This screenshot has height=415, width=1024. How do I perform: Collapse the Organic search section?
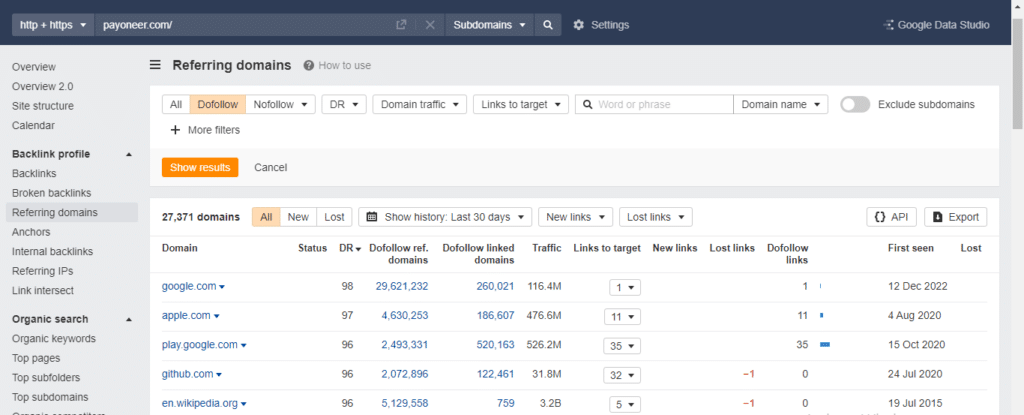(x=129, y=320)
